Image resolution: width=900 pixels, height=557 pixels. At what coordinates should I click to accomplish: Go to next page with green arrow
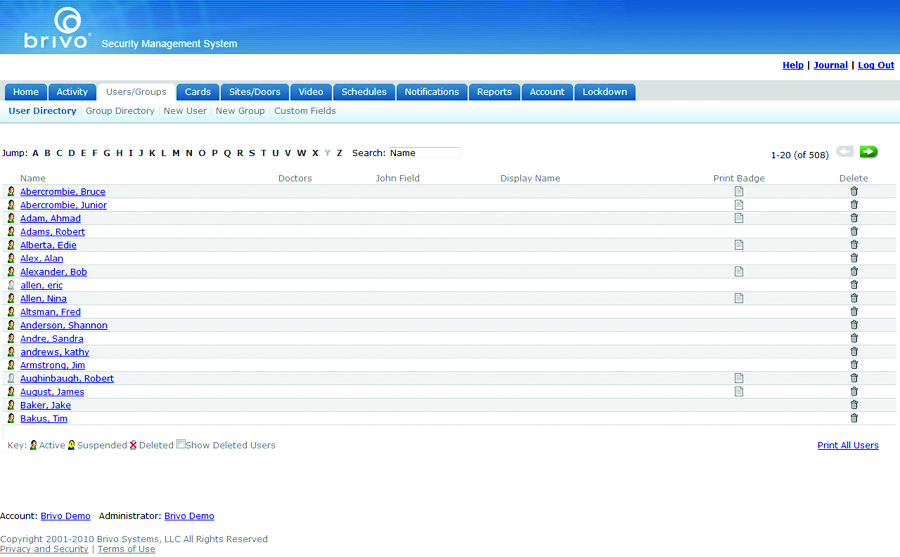[868, 152]
